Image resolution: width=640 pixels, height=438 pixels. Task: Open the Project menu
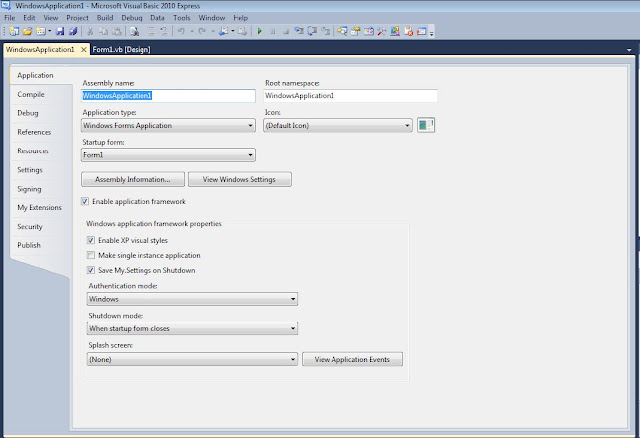coord(77,18)
